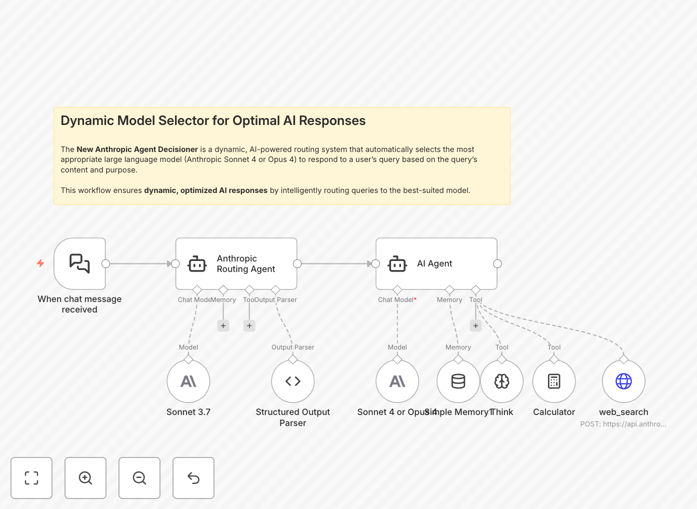The width and height of the screenshot is (697, 509).
Task: Click AI Agent Memory diamond connector
Action: point(450,290)
